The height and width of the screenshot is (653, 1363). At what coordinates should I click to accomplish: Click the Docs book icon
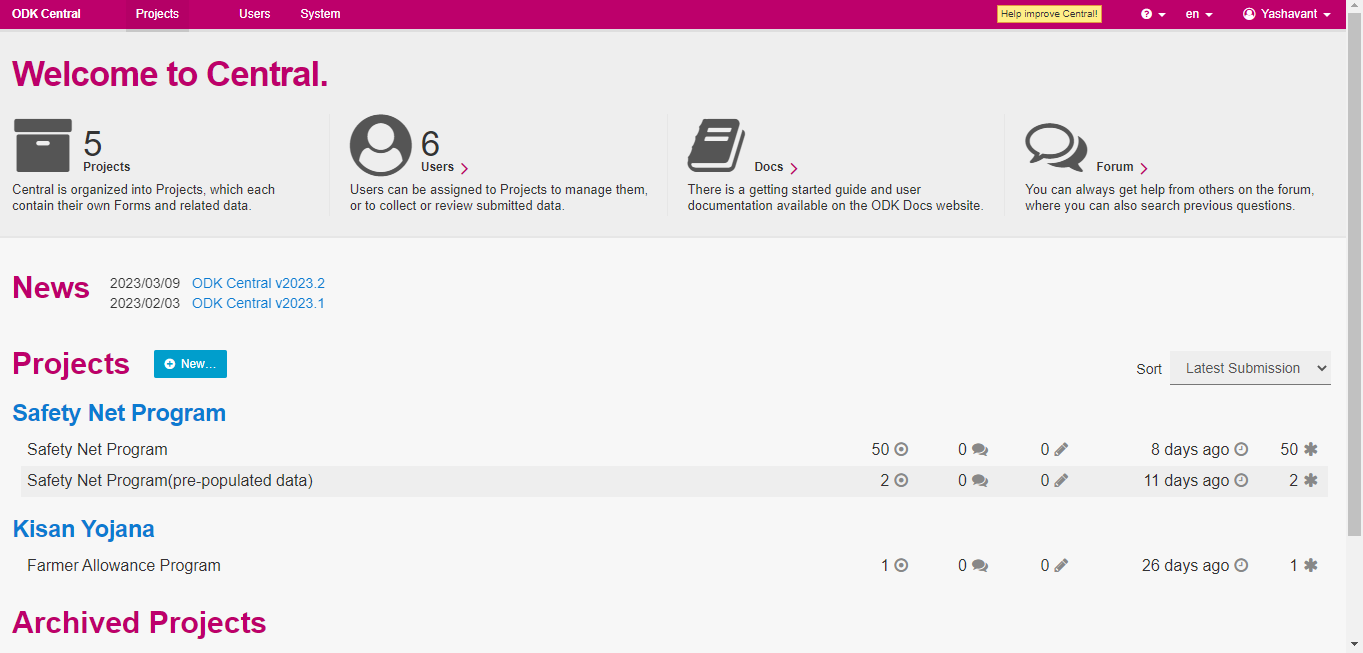click(716, 145)
